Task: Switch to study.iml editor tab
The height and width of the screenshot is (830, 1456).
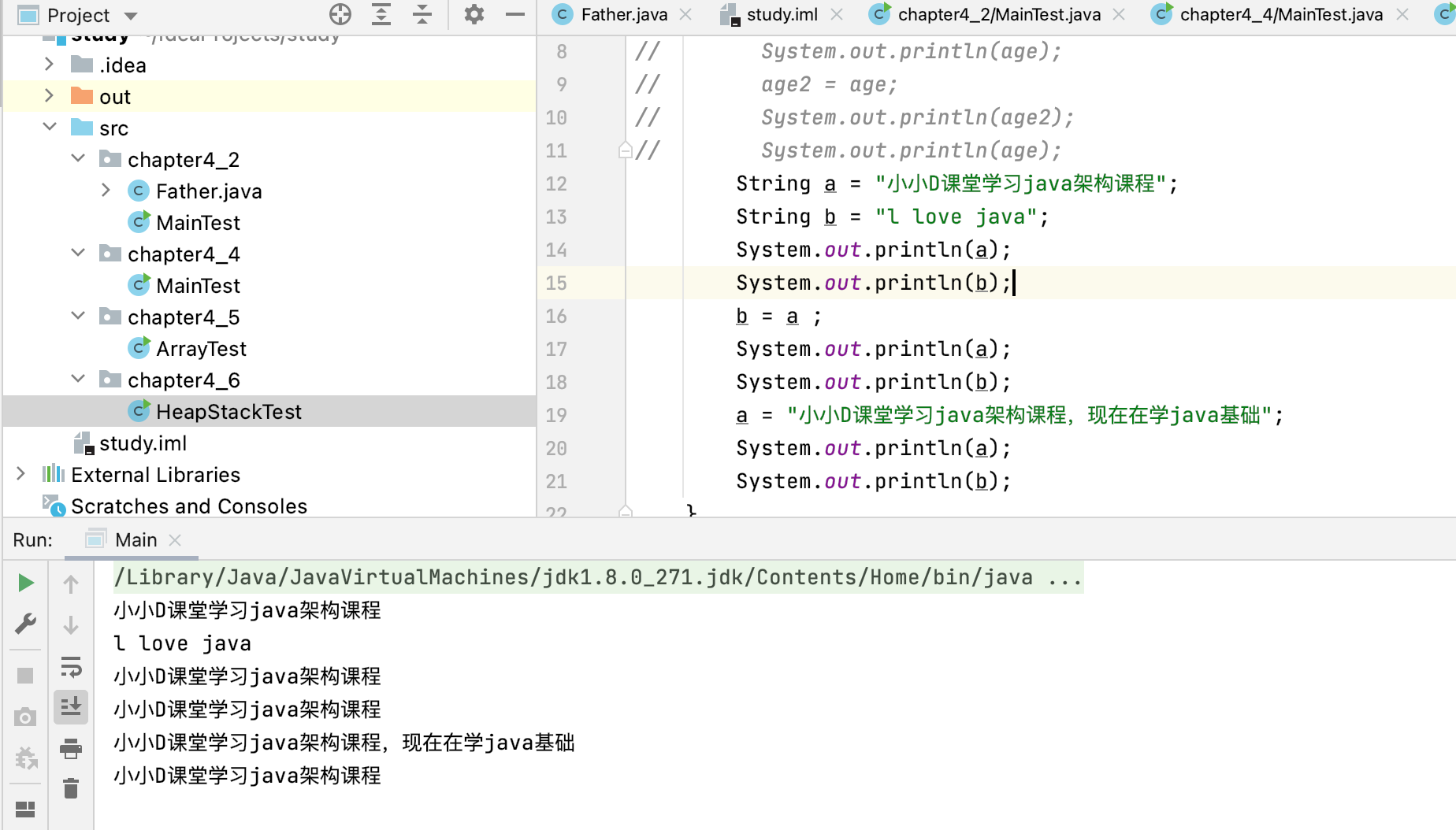Action: [x=782, y=15]
